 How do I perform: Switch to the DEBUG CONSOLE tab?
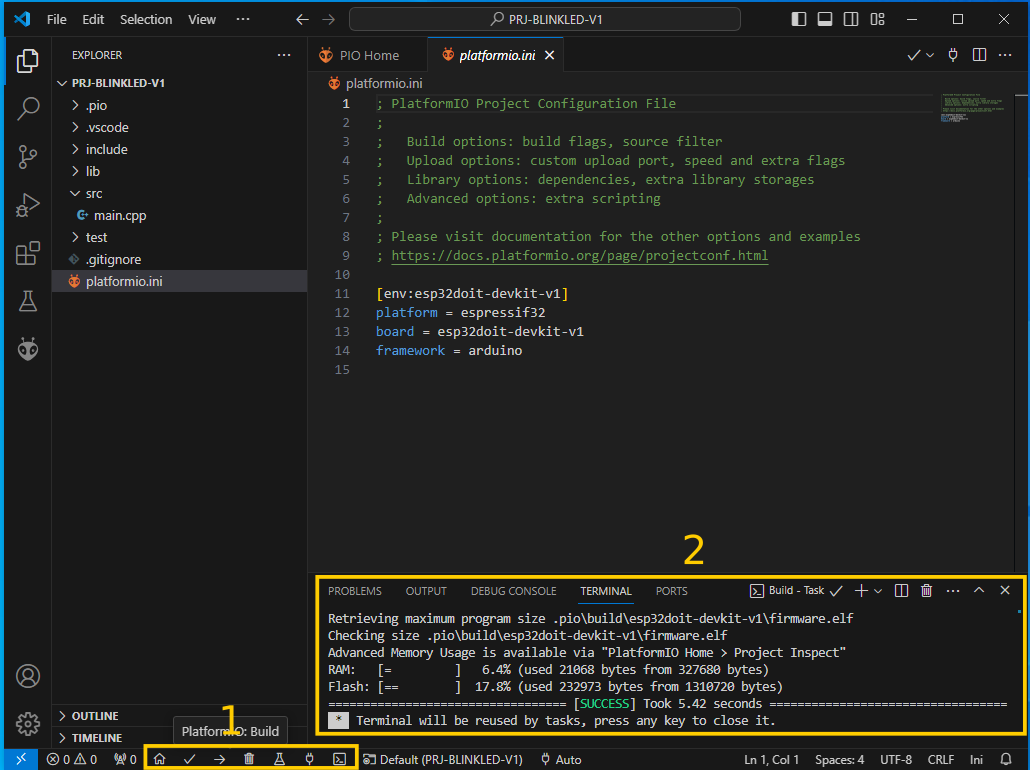point(513,591)
